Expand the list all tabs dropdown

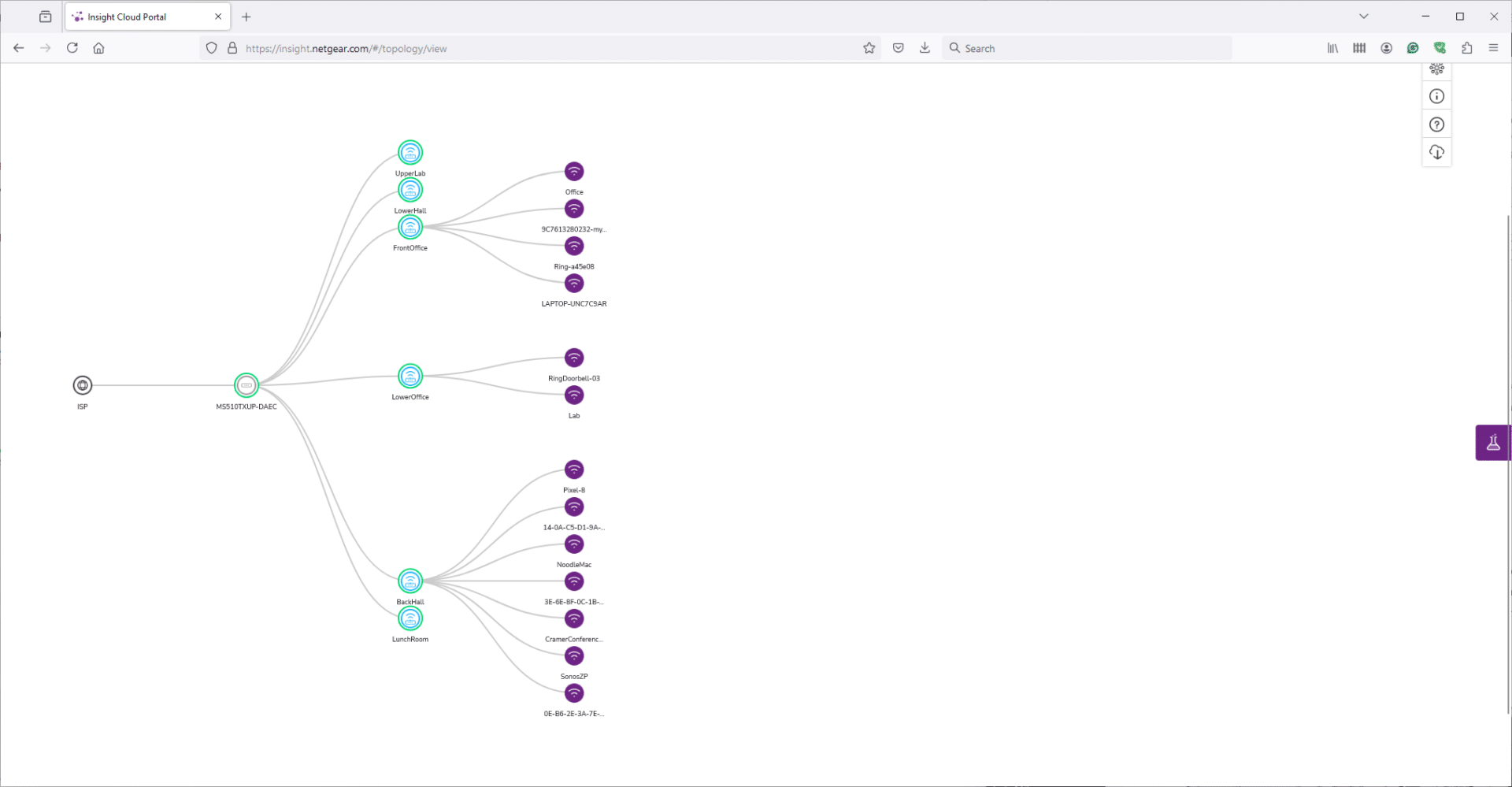point(1364,17)
